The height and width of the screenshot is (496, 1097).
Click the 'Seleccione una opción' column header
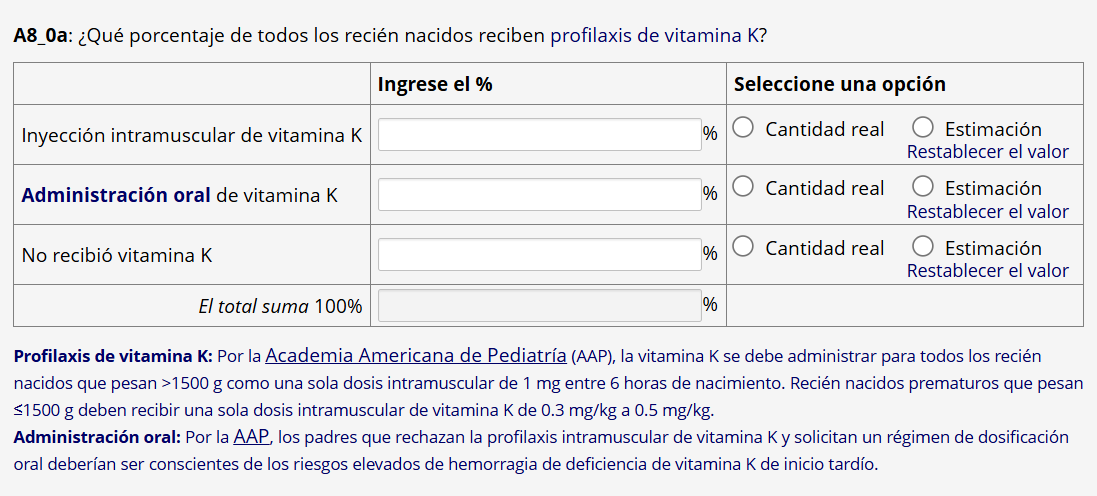(840, 85)
